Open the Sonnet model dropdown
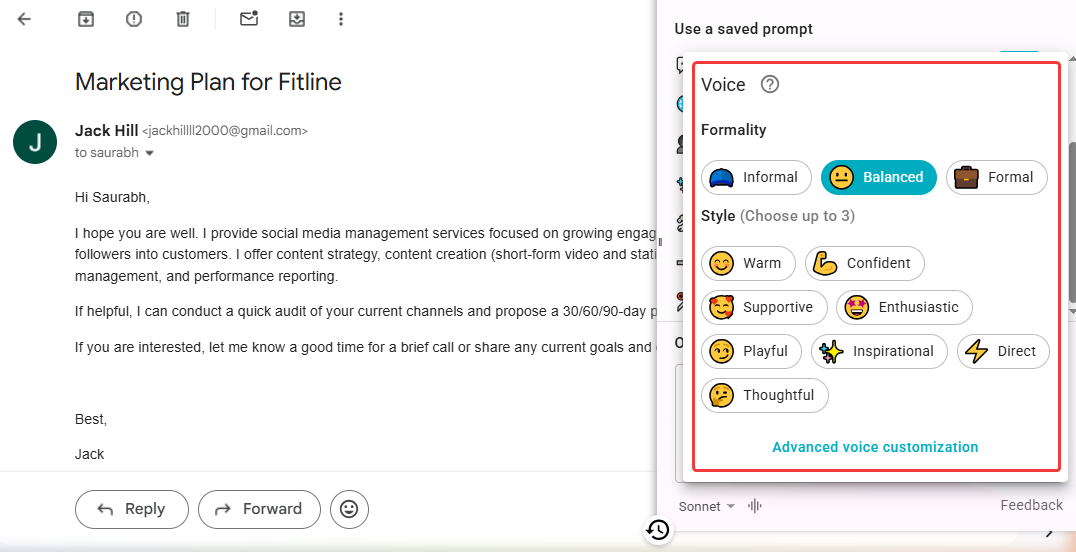This screenshot has height=552, width=1076. 706,506
